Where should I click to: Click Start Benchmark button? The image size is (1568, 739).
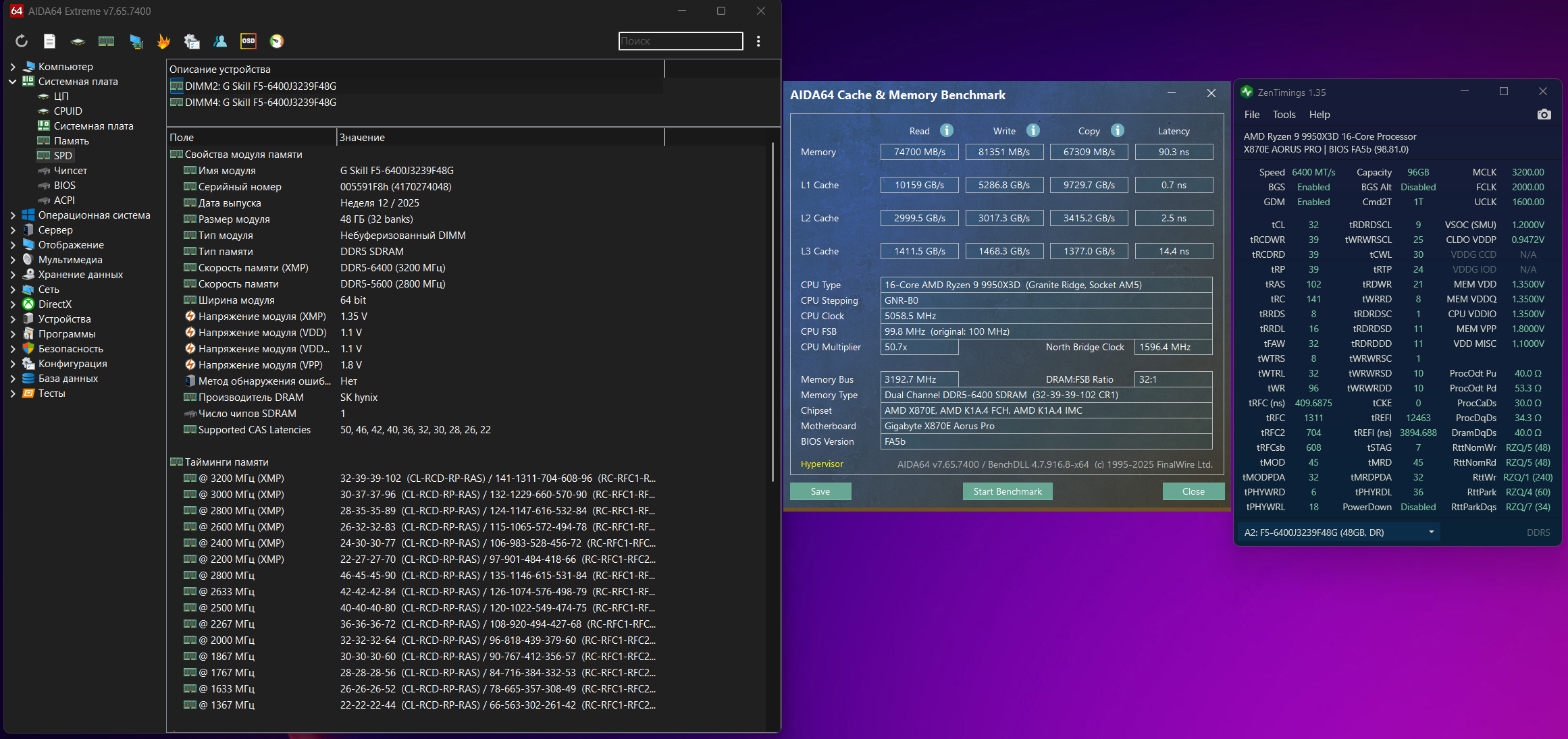pyautogui.click(x=1008, y=491)
